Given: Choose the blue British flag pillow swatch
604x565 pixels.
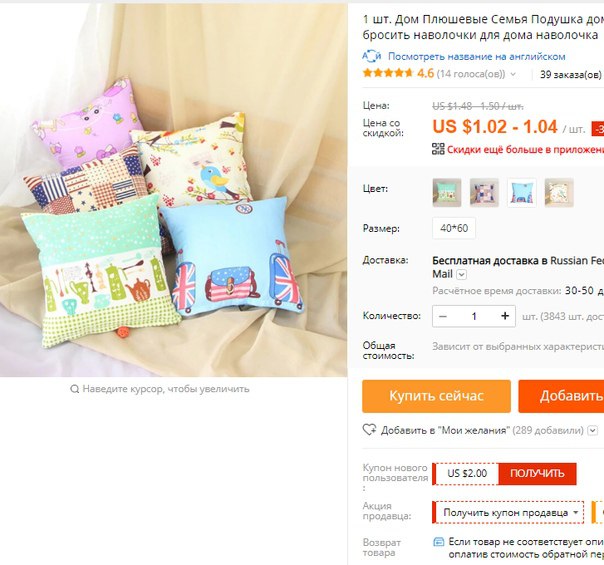Looking at the screenshot, I should pos(522,192).
